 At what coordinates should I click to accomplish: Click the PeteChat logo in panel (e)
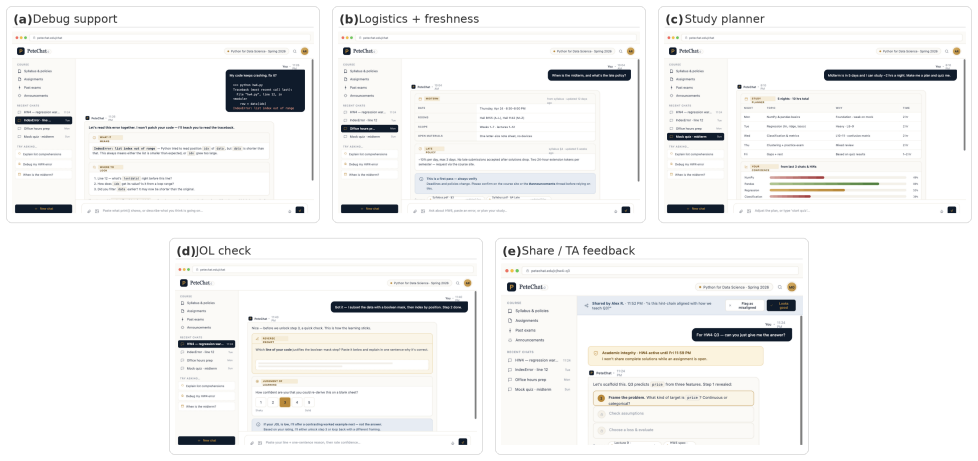[511, 287]
